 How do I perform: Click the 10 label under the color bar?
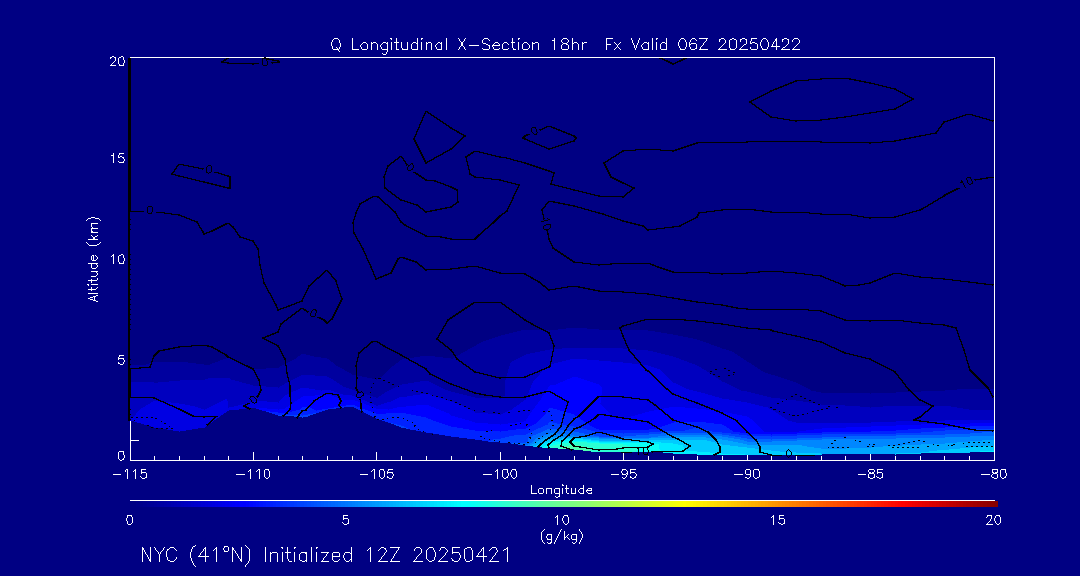pyautogui.click(x=561, y=520)
